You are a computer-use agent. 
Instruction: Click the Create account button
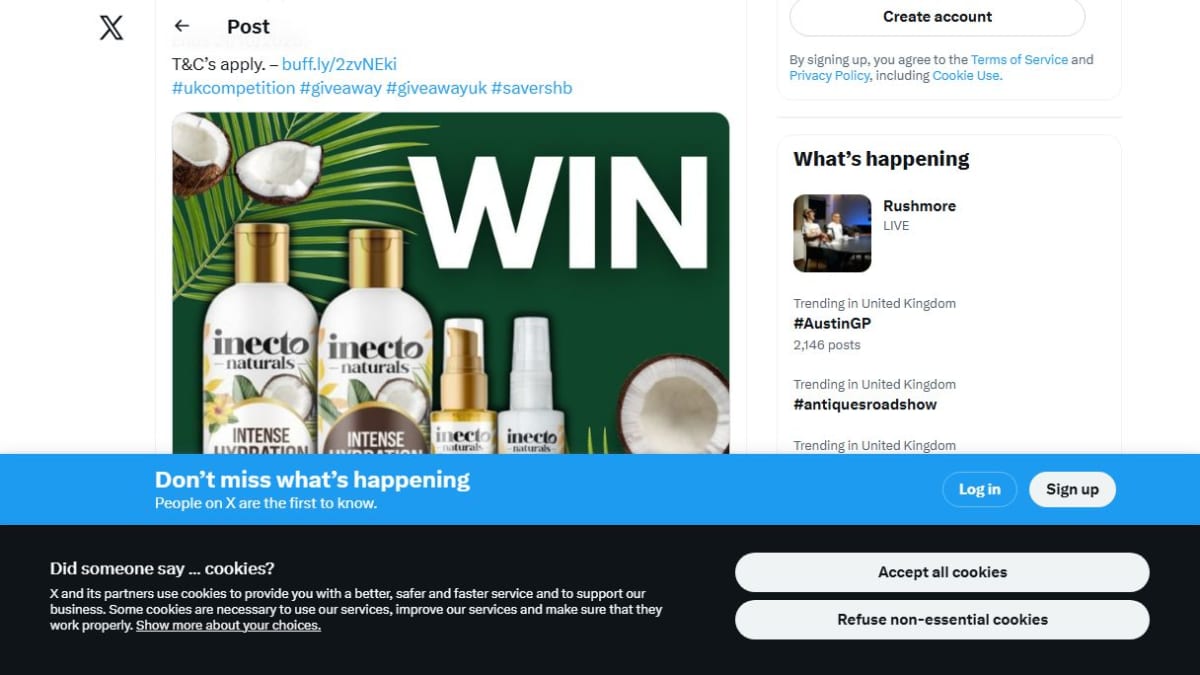[x=937, y=17]
